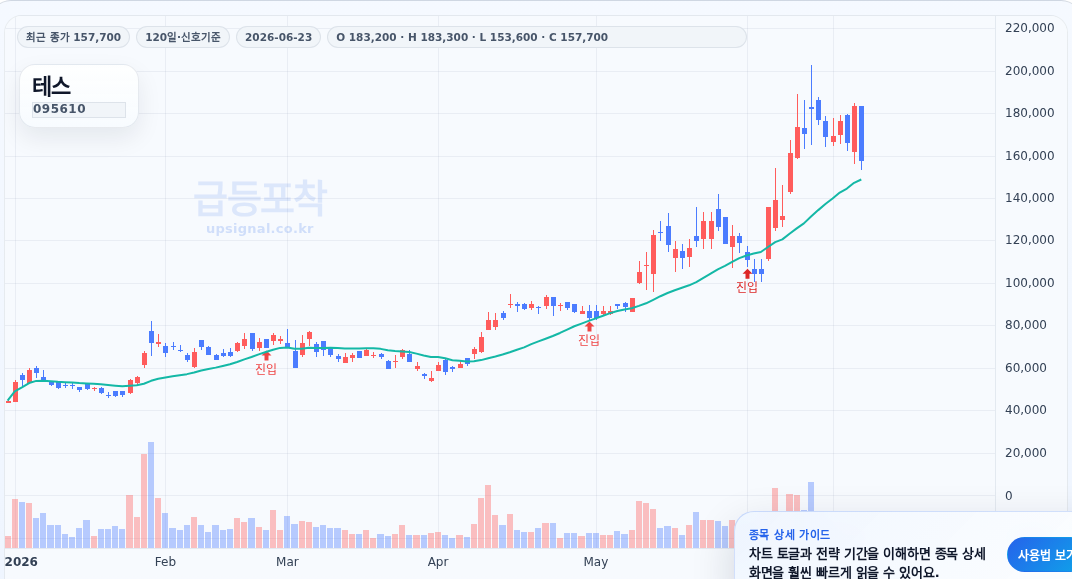The height and width of the screenshot is (579, 1072).
Task: Click the 40,000 price axis label
Action: point(1026,410)
